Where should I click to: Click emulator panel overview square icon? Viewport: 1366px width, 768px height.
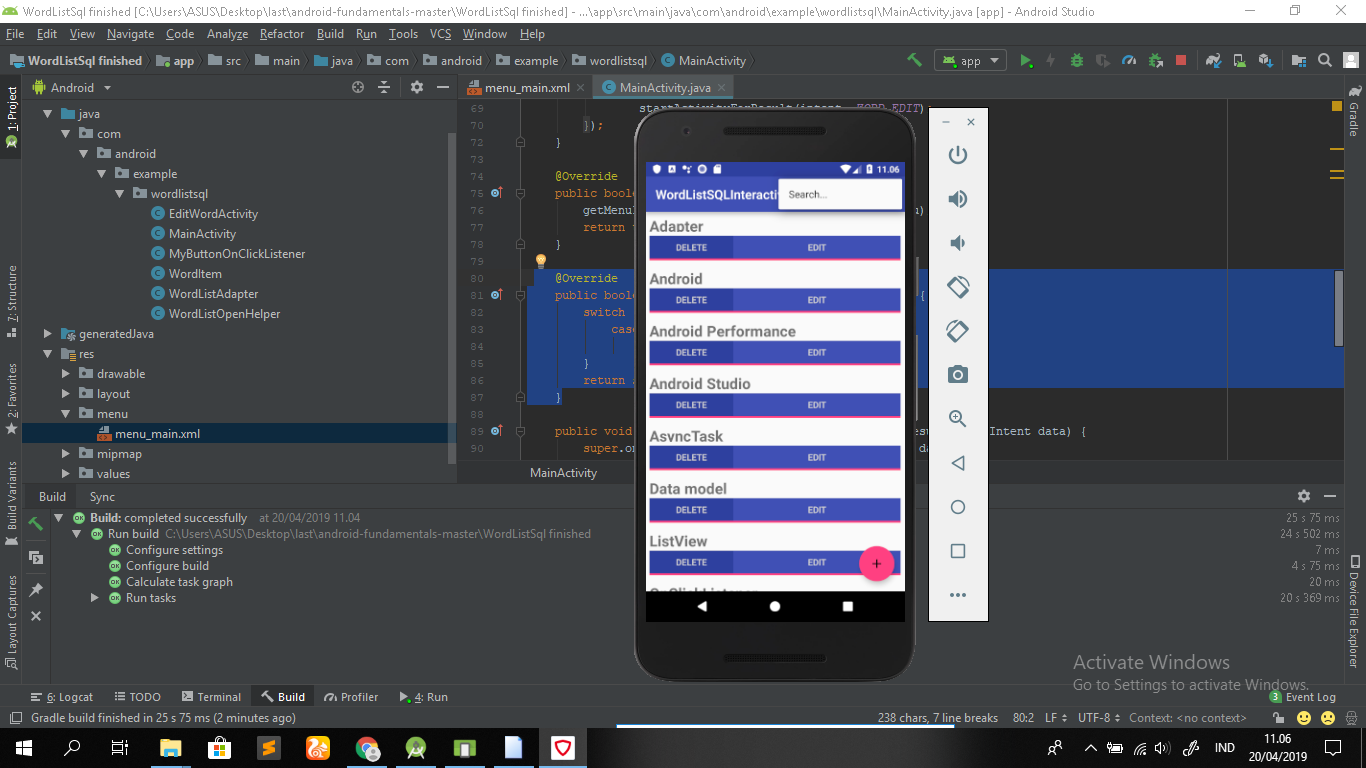click(x=958, y=551)
